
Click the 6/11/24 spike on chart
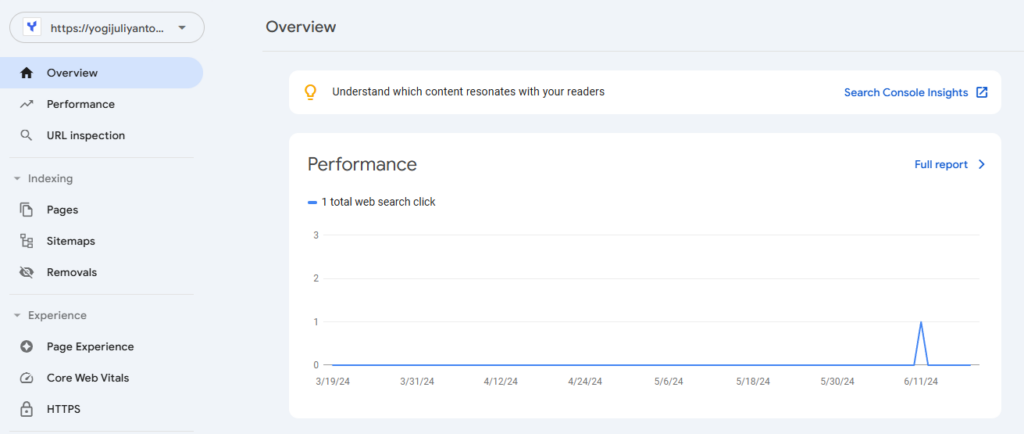(920, 324)
